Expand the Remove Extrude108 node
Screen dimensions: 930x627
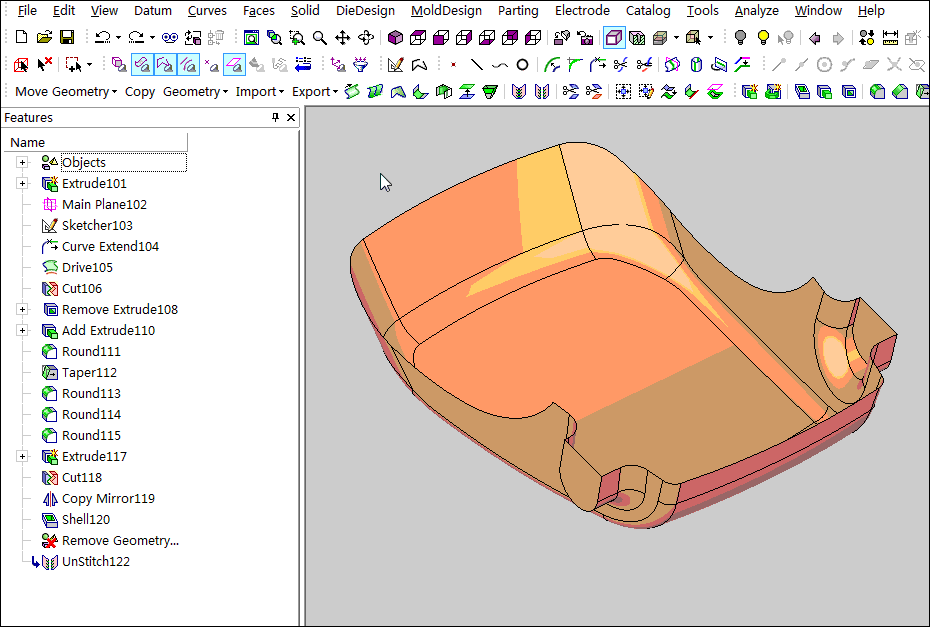click(22, 310)
